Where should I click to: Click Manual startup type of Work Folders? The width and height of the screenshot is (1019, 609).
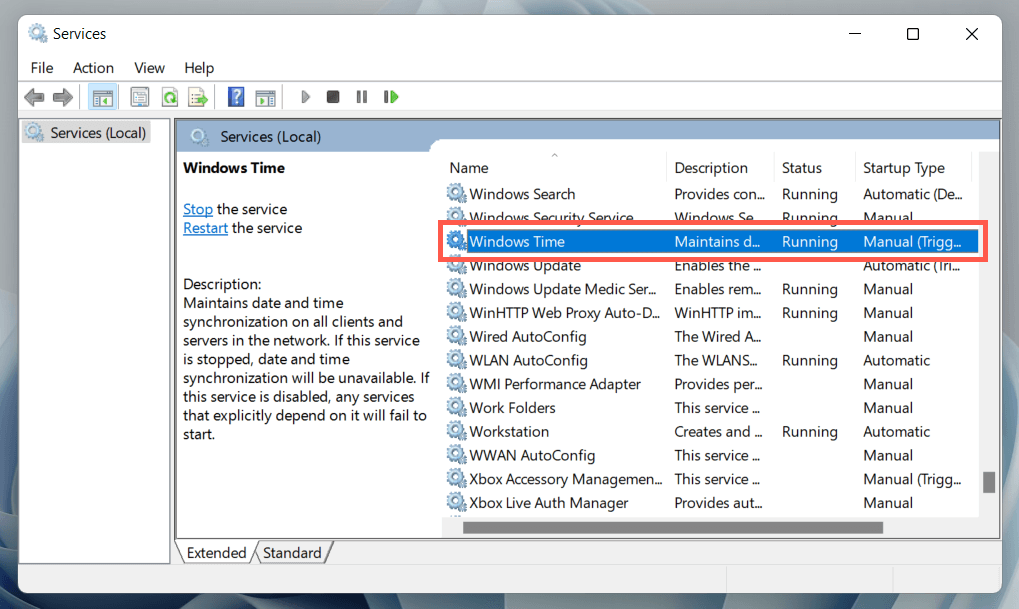[x=888, y=408]
